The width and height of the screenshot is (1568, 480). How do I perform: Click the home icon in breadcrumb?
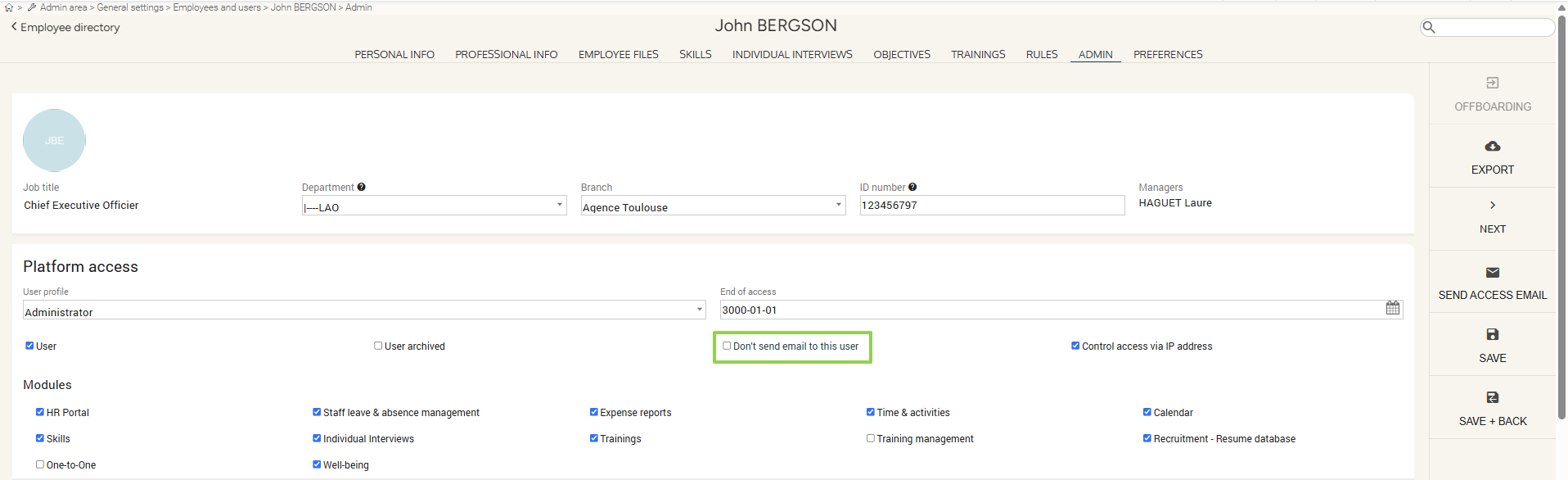(x=9, y=7)
